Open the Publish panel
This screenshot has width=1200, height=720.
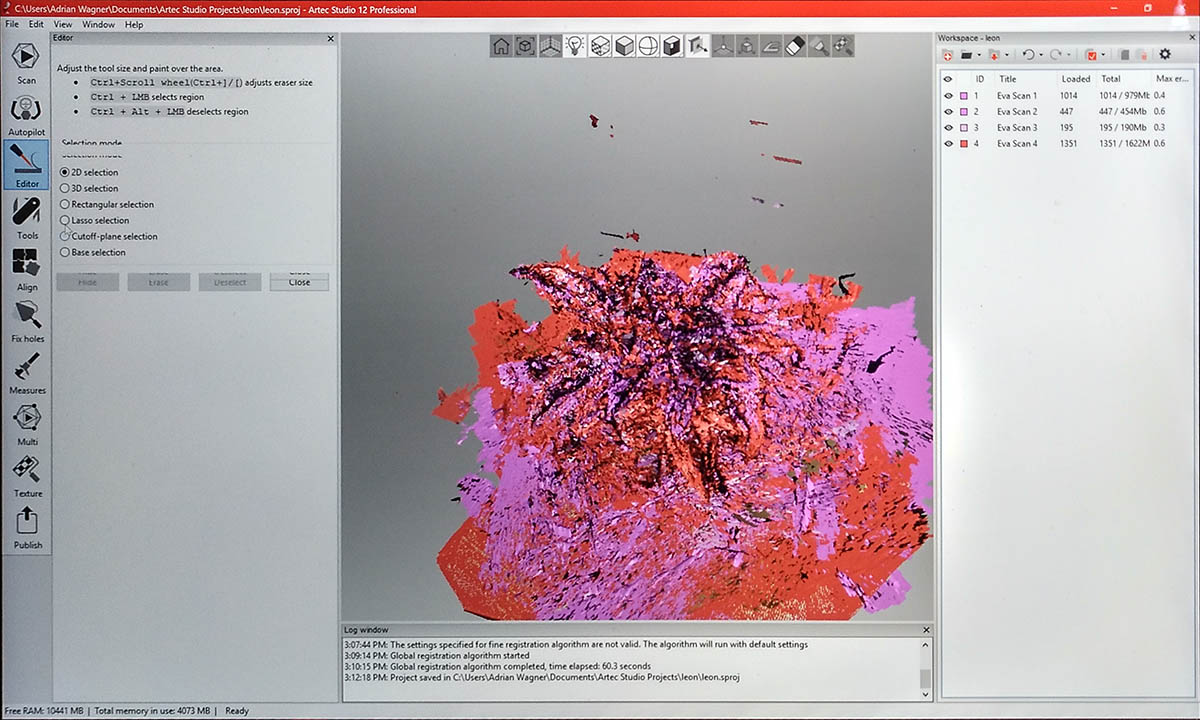tap(27, 528)
